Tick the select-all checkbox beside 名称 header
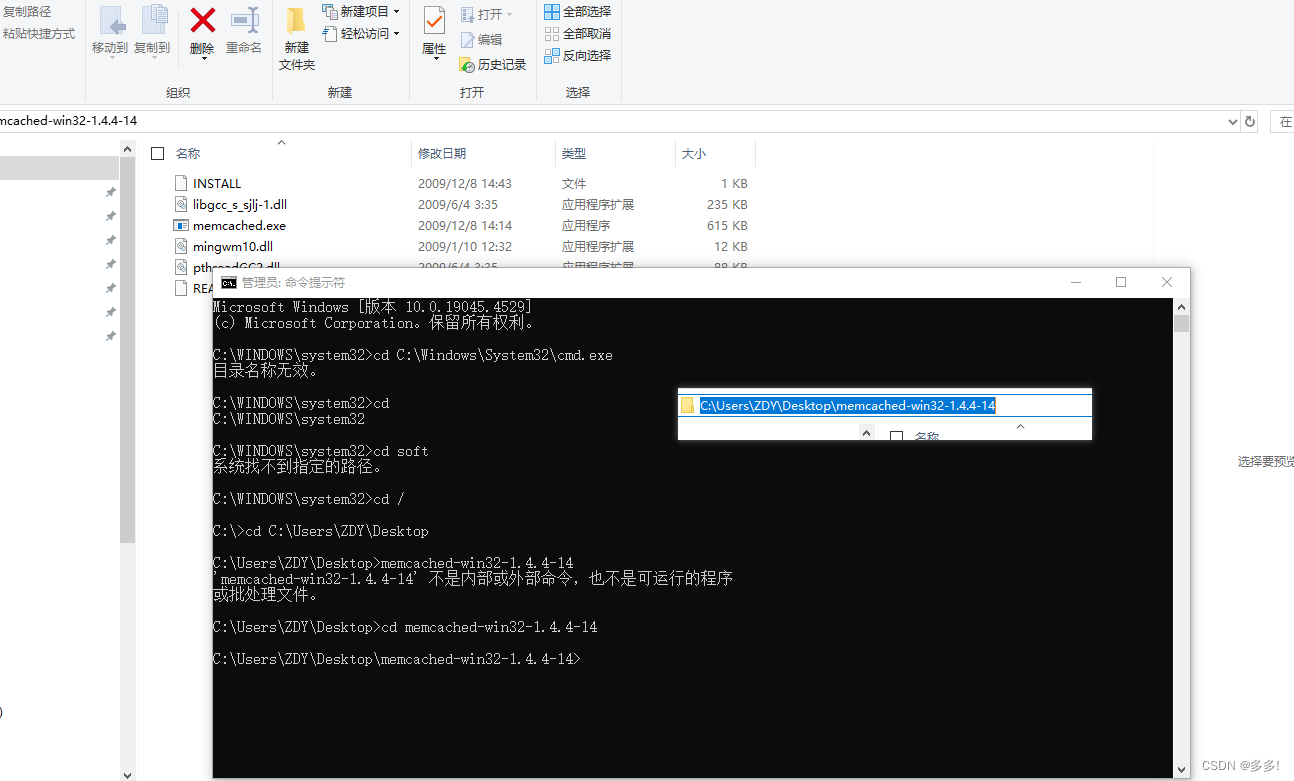1294x781 pixels. point(157,153)
